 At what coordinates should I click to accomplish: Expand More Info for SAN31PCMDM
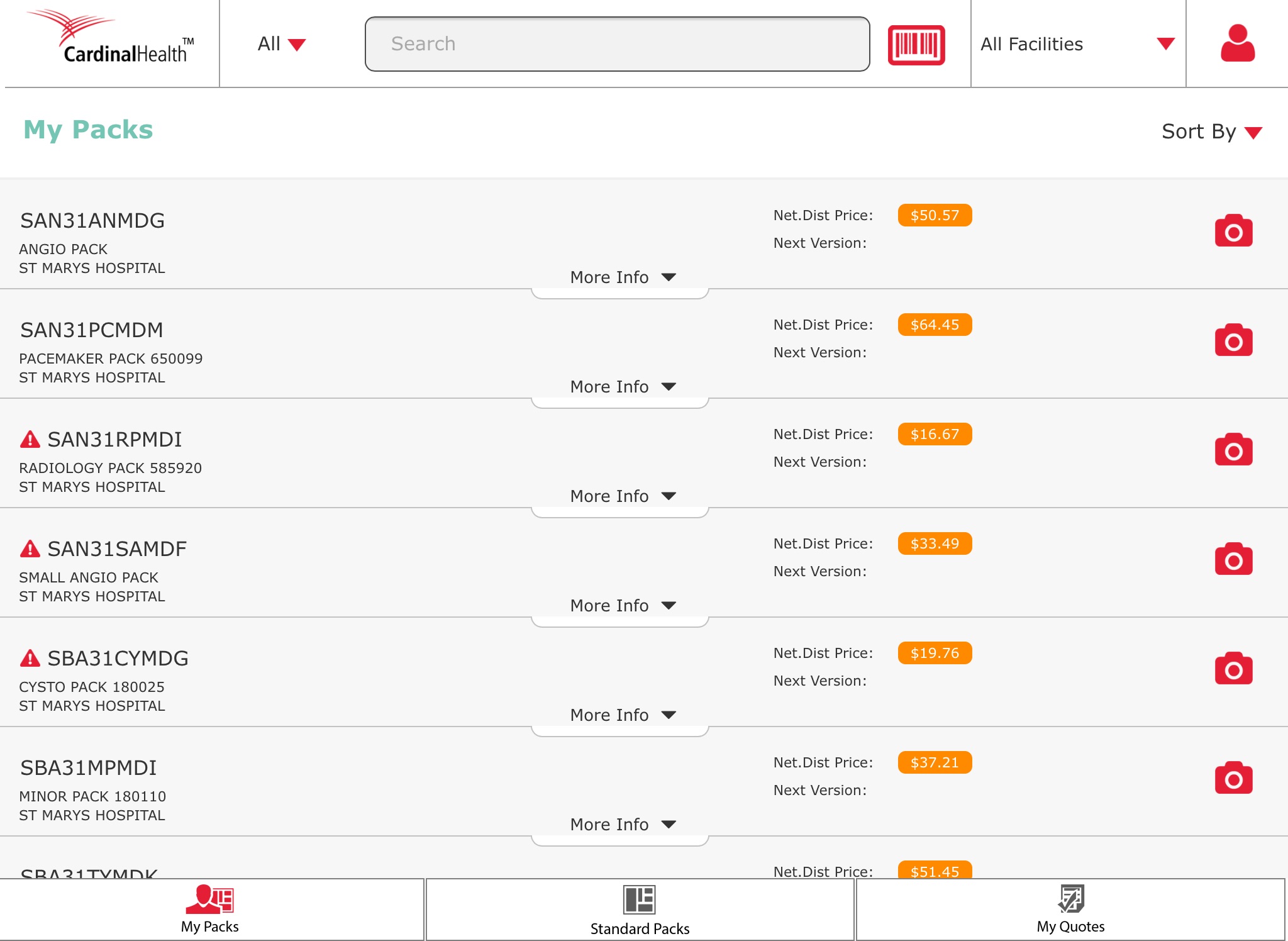622,386
